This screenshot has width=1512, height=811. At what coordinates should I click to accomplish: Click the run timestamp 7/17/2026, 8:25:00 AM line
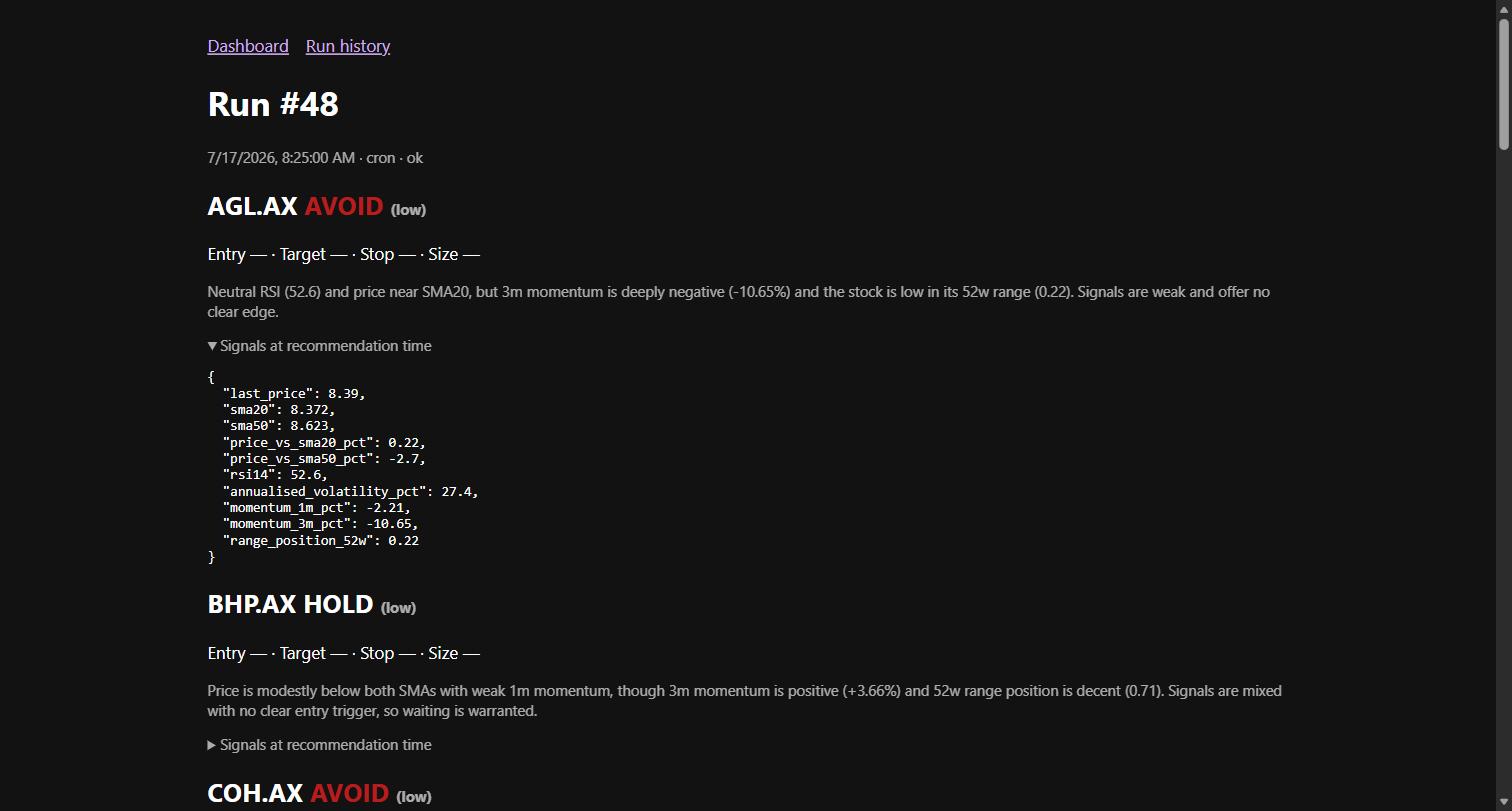click(x=315, y=158)
